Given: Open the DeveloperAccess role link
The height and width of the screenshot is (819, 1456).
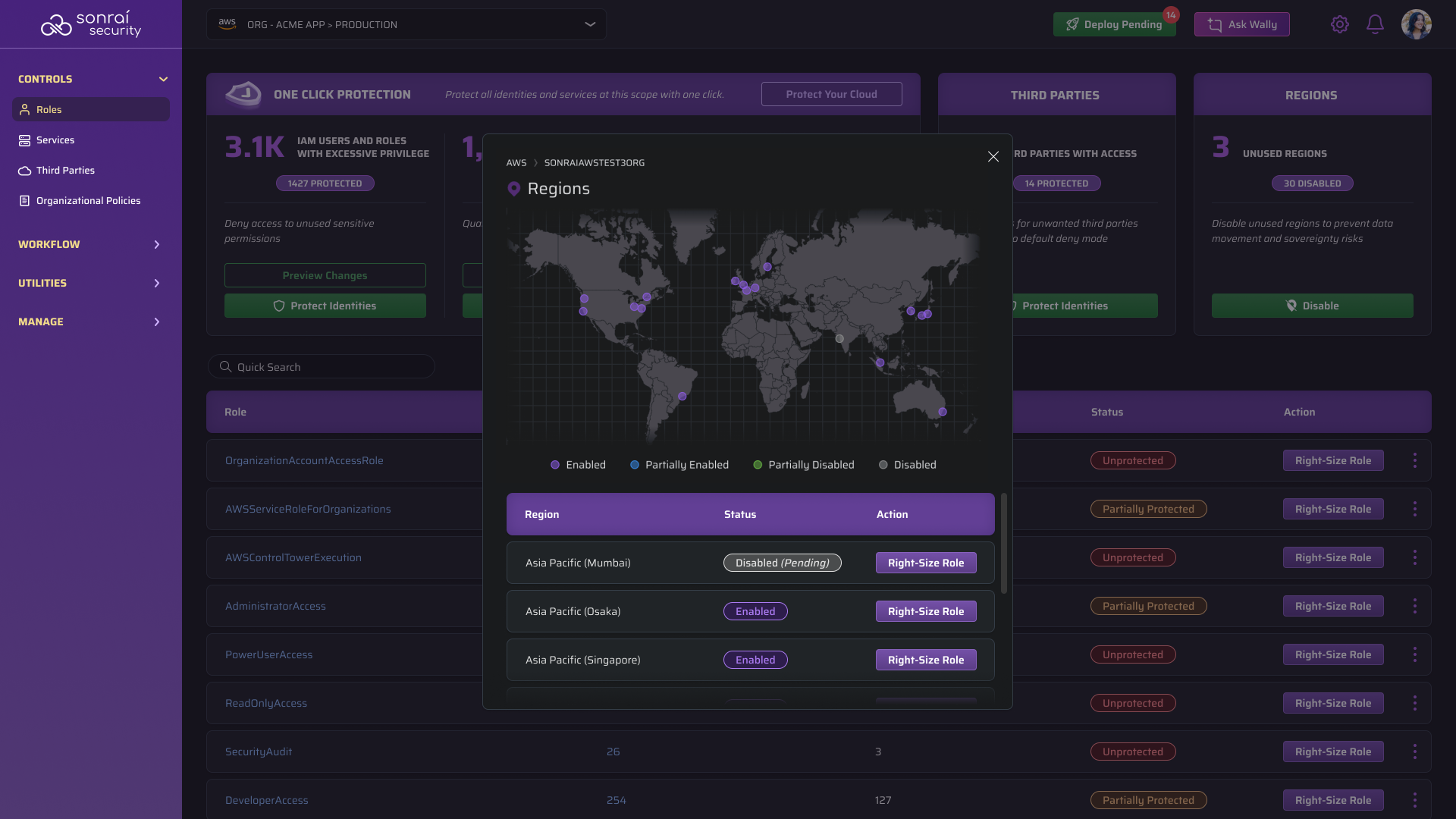Looking at the screenshot, I should (267, 800).
